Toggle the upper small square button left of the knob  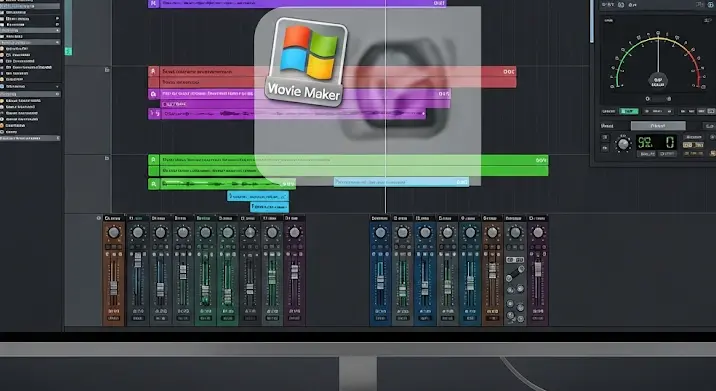point(605,137)
